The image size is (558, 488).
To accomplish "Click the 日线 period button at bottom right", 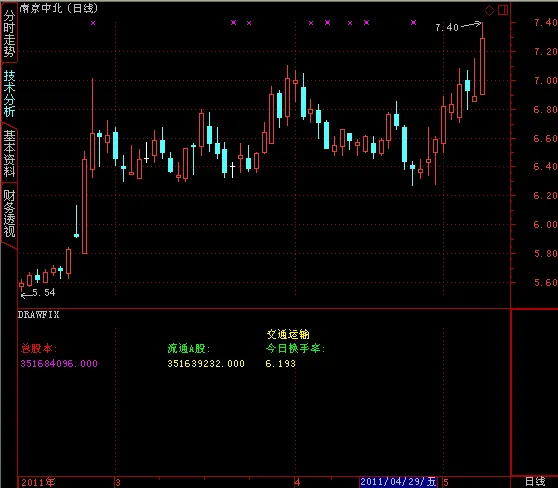I will click(x=535, y=482).
